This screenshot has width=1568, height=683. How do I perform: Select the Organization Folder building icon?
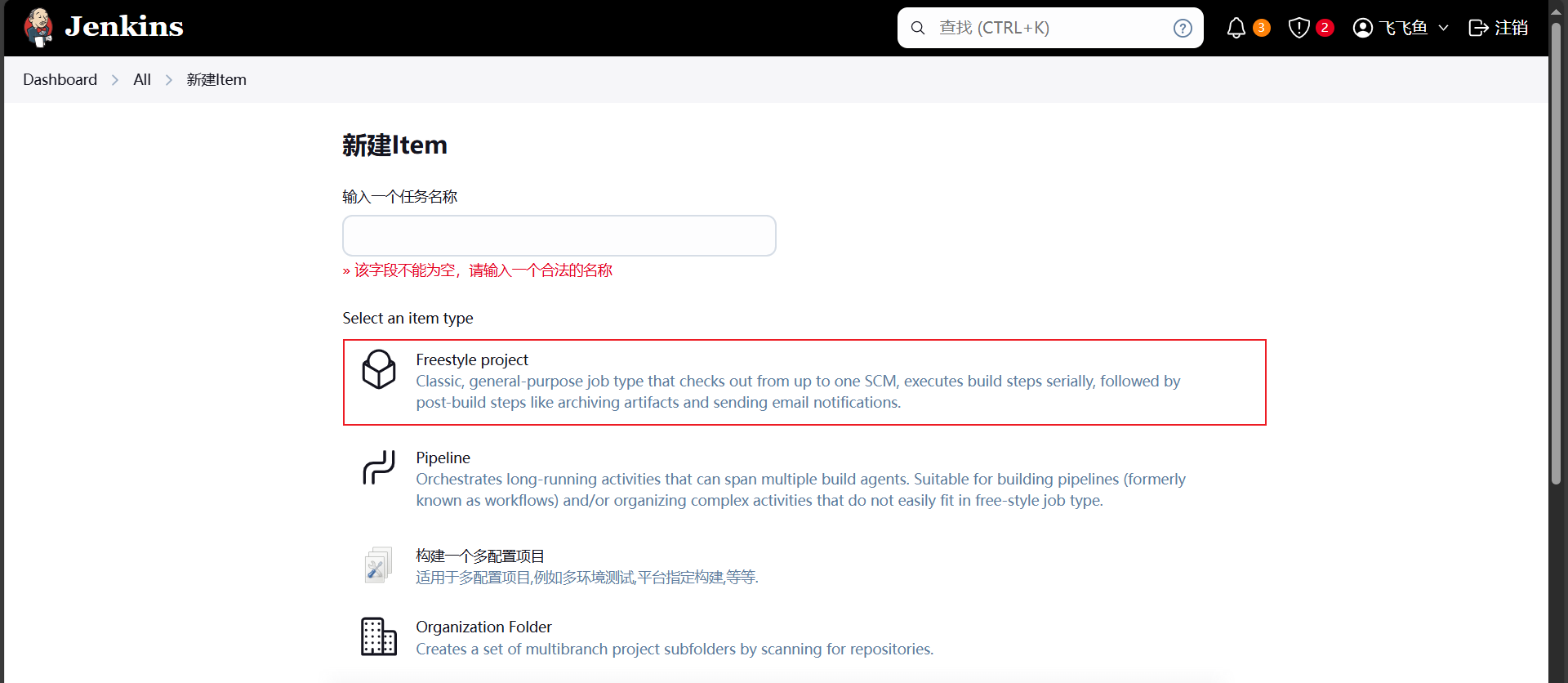coord(379,636)
